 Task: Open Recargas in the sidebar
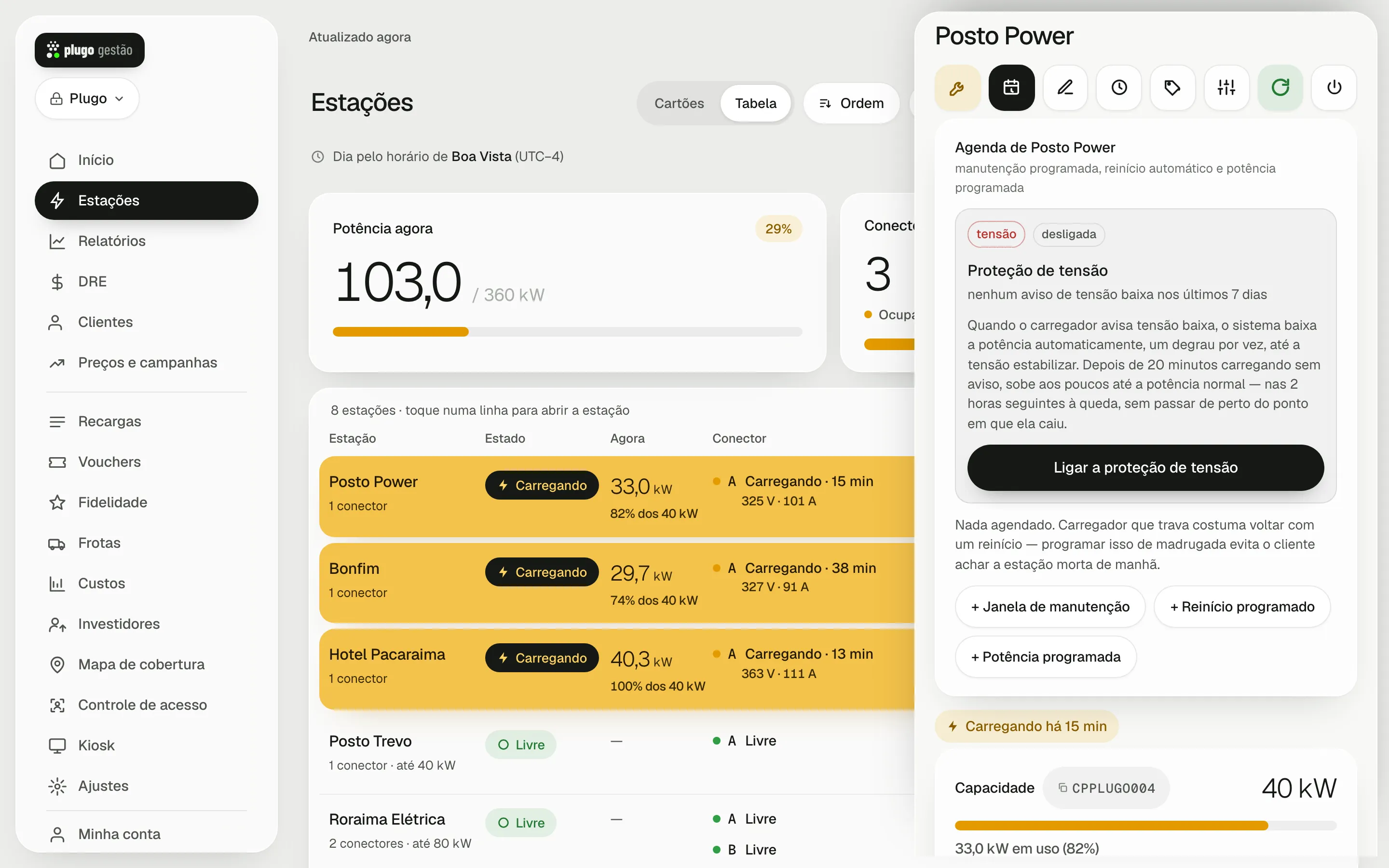[146, 421]
